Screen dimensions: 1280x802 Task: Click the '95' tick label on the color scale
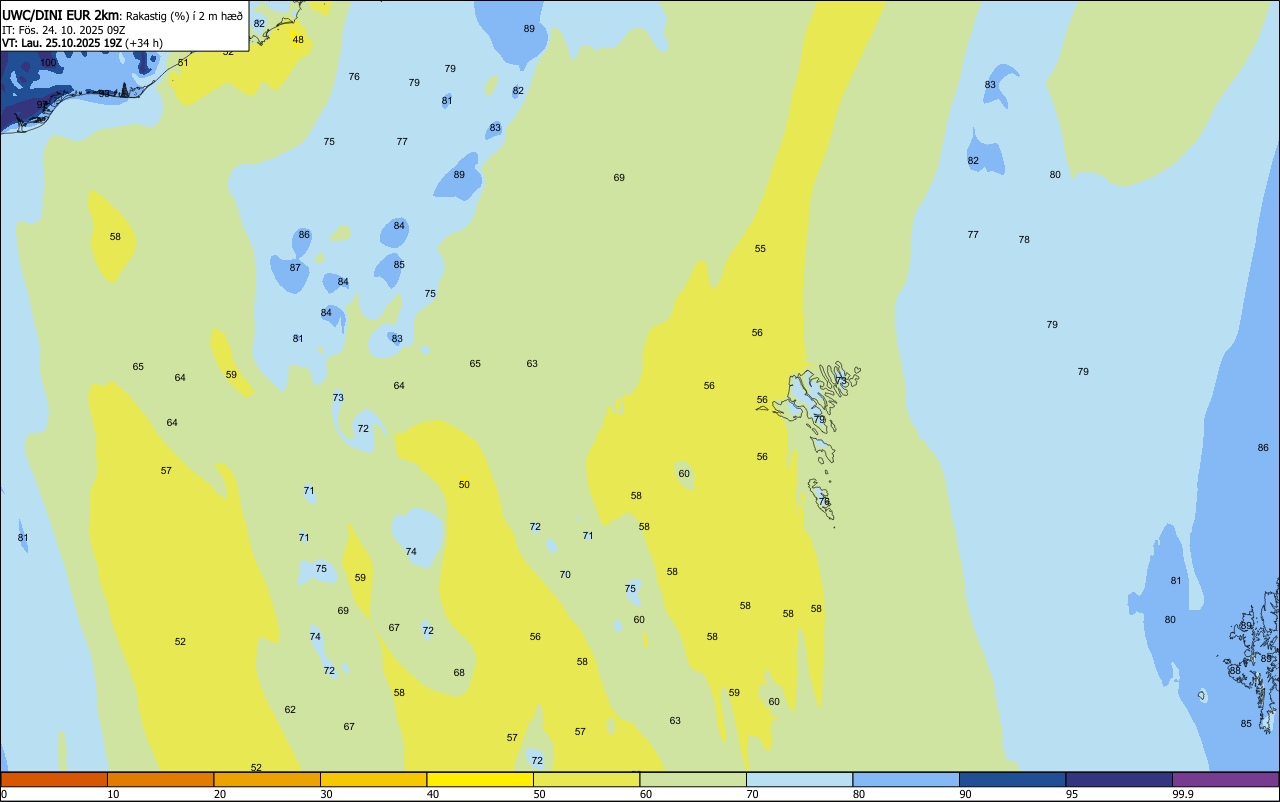point(1072,794)
